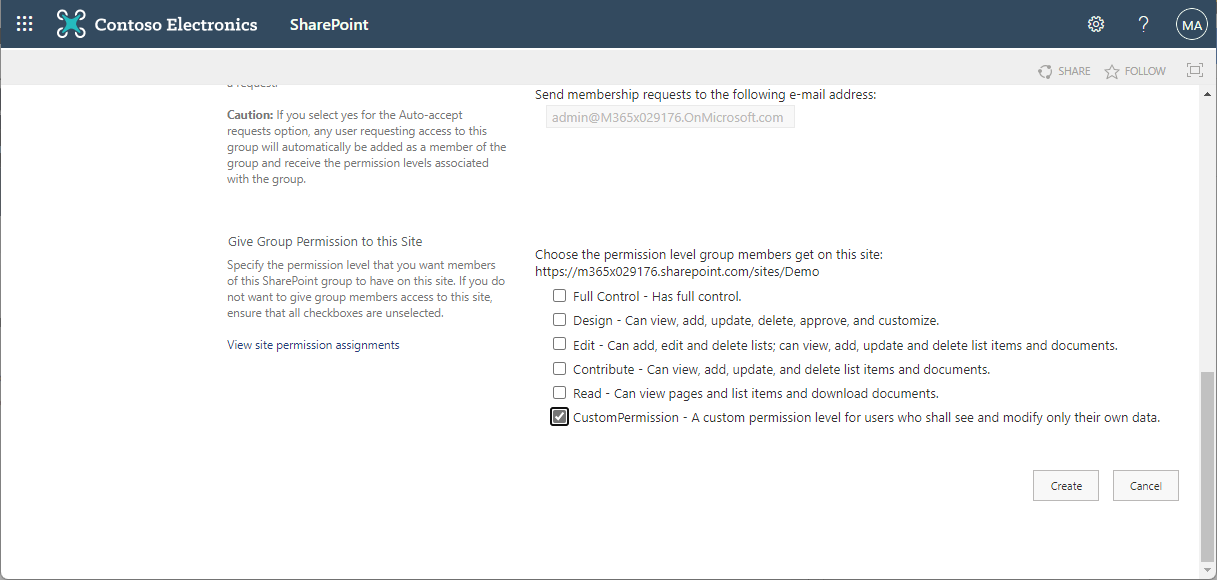Screen dimensions: 1217x580
Task: Click the Cancel button
Action: tap(1145, 486)
